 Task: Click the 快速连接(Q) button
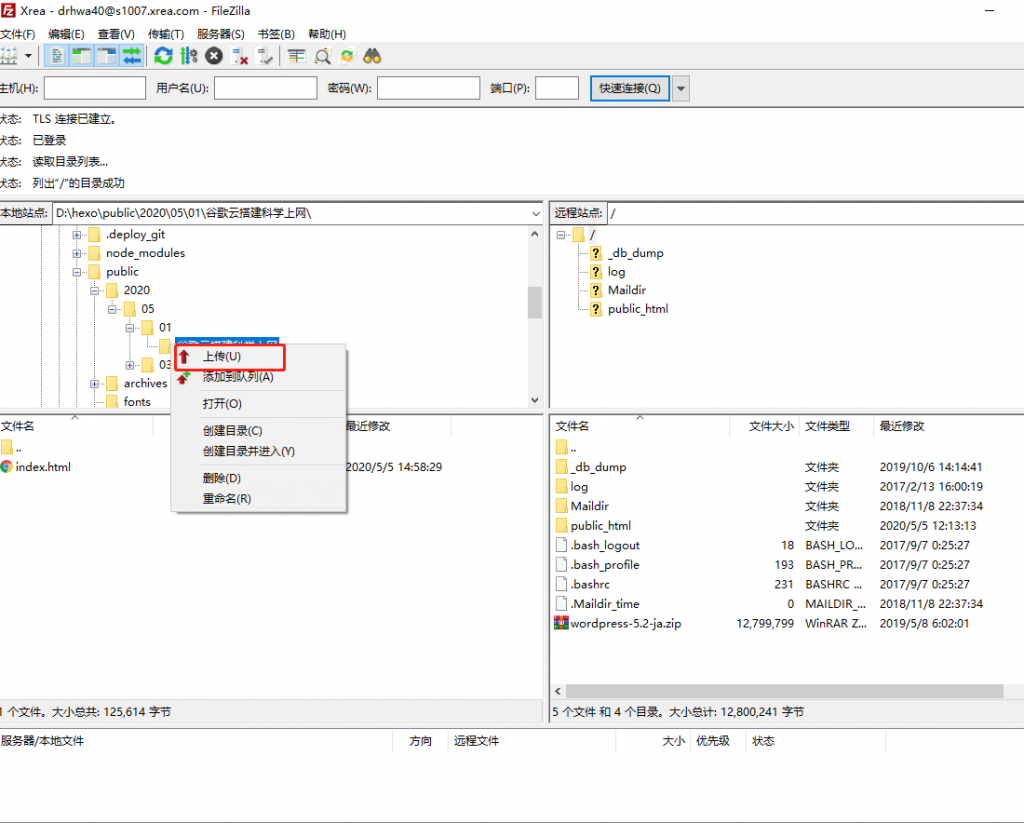click(x=629, y=88)
